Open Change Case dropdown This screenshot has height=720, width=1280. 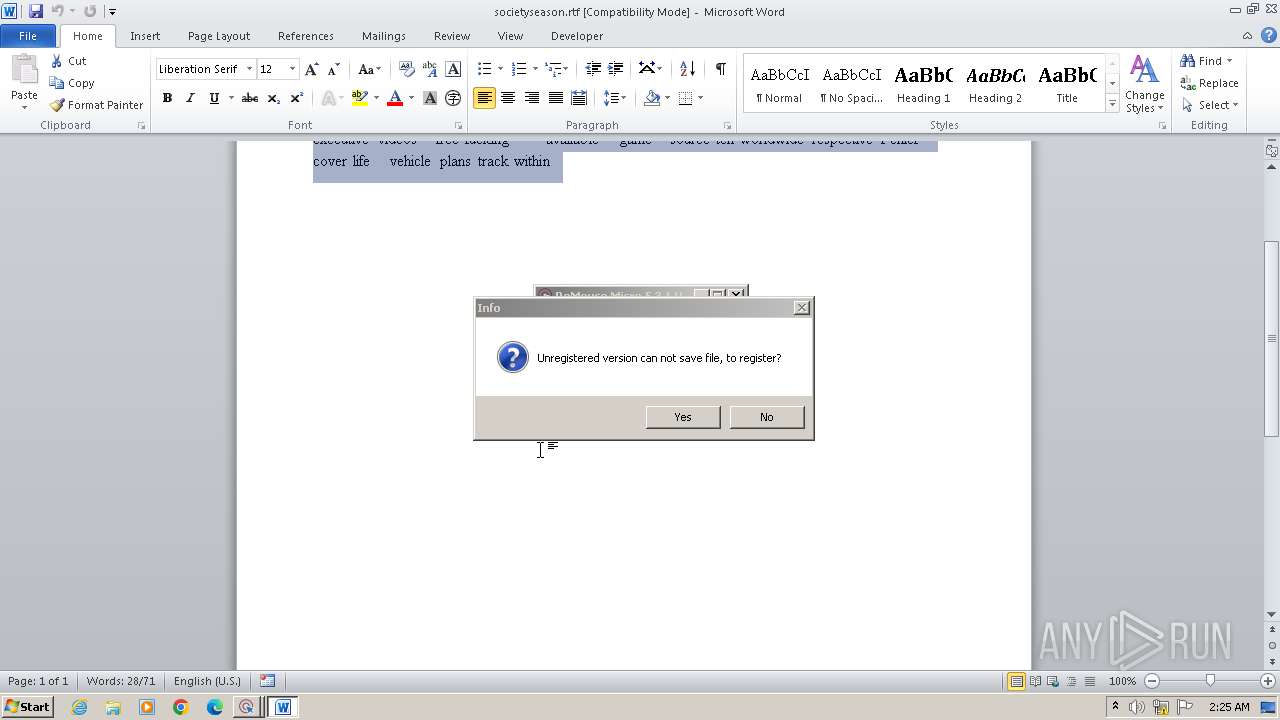(369, 69)
